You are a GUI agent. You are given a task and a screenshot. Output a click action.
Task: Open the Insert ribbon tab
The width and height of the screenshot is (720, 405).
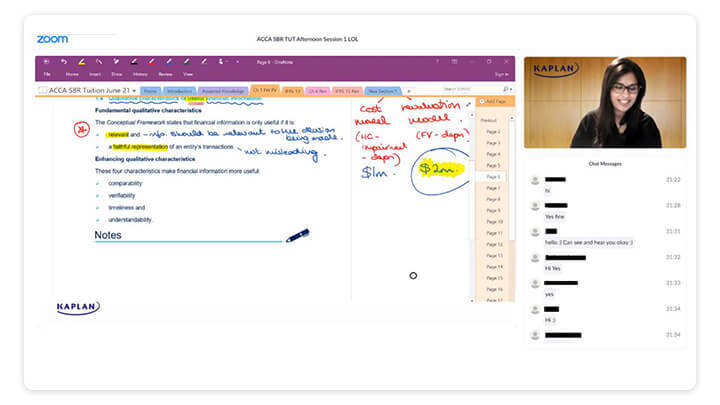pyautogui.click(x=95, y=74)
